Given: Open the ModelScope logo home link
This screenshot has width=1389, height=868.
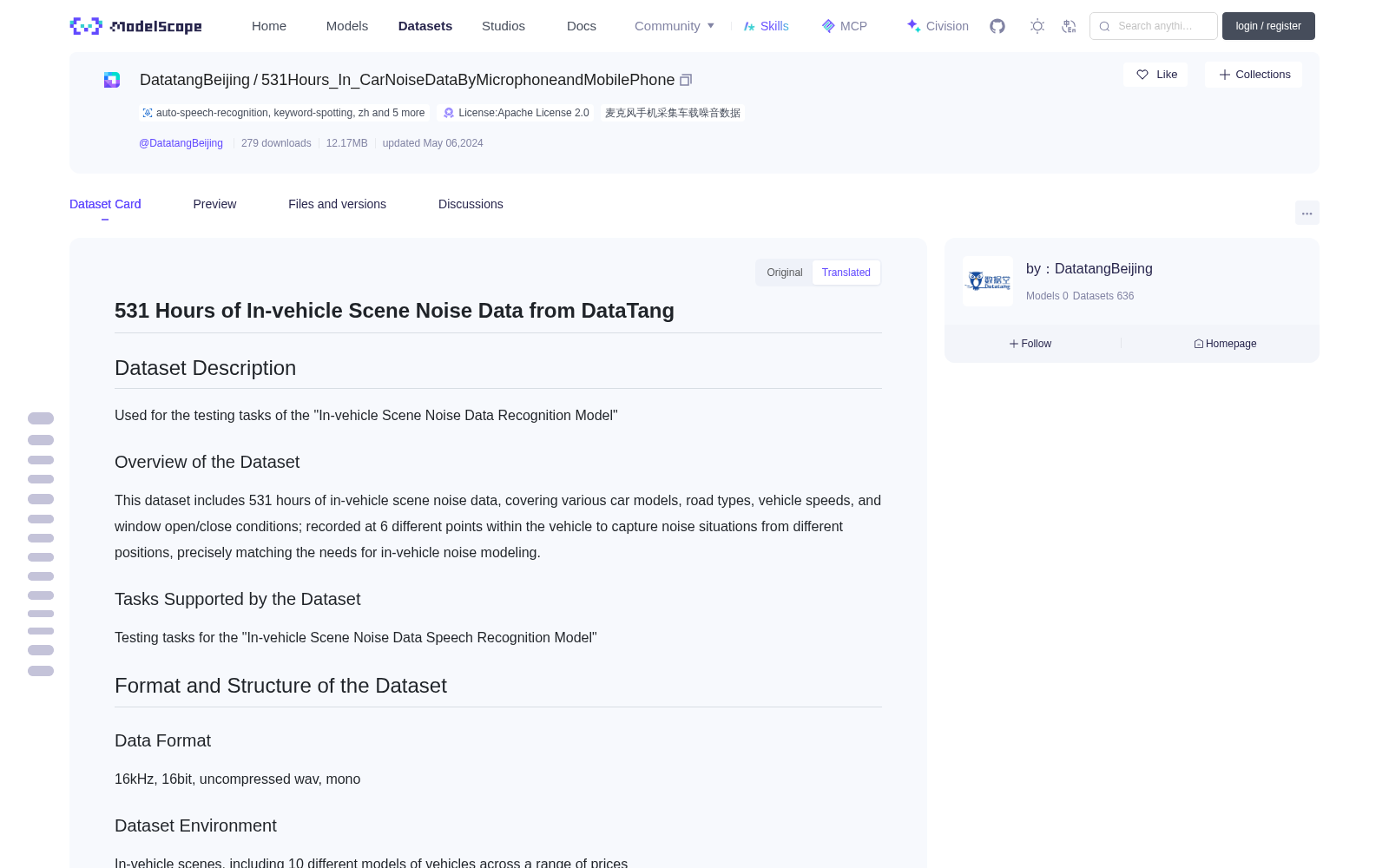Looking at the screenshot, I should 136,26.
